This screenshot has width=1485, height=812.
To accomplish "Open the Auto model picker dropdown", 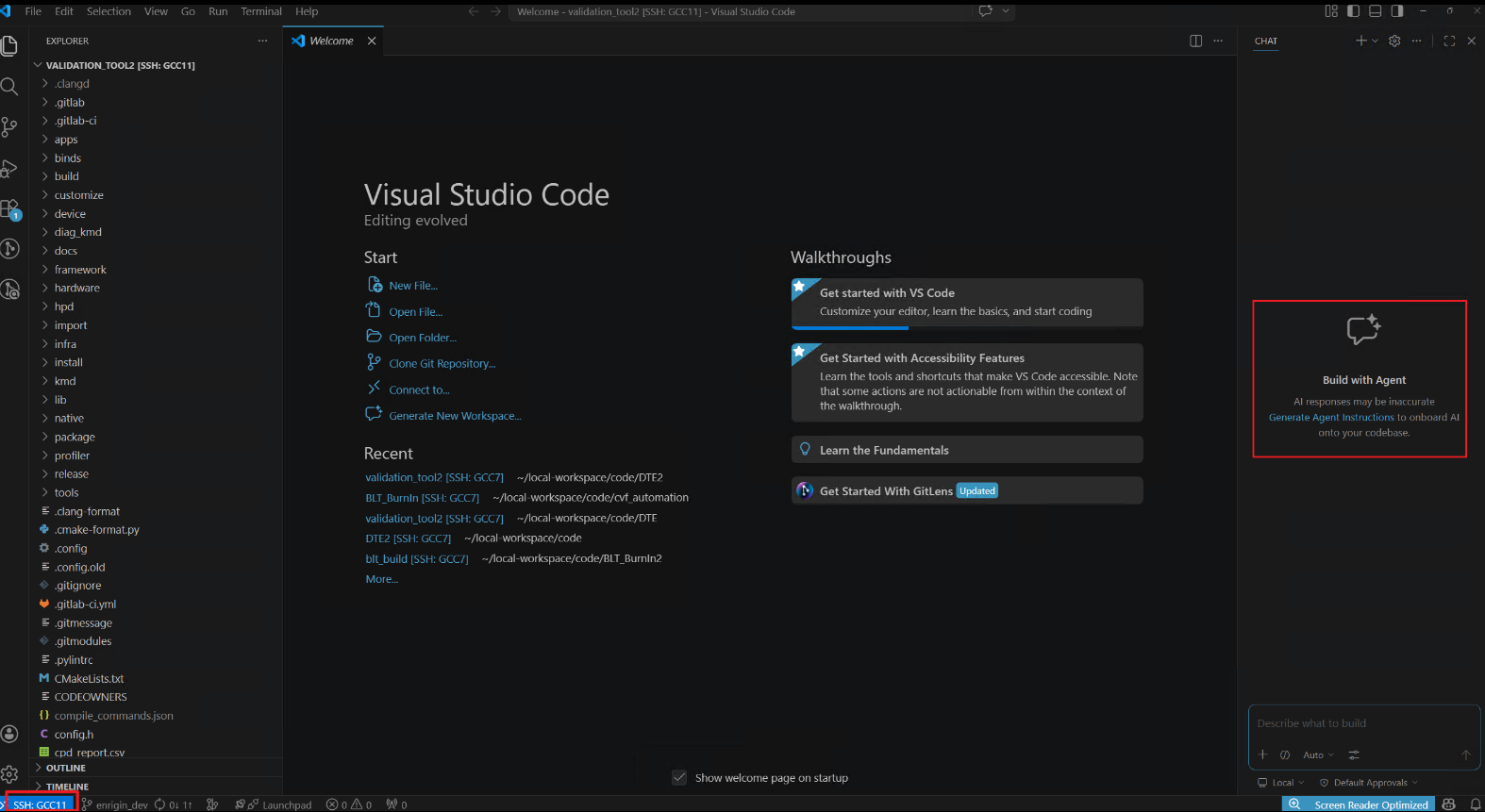I will (1319, 754).
